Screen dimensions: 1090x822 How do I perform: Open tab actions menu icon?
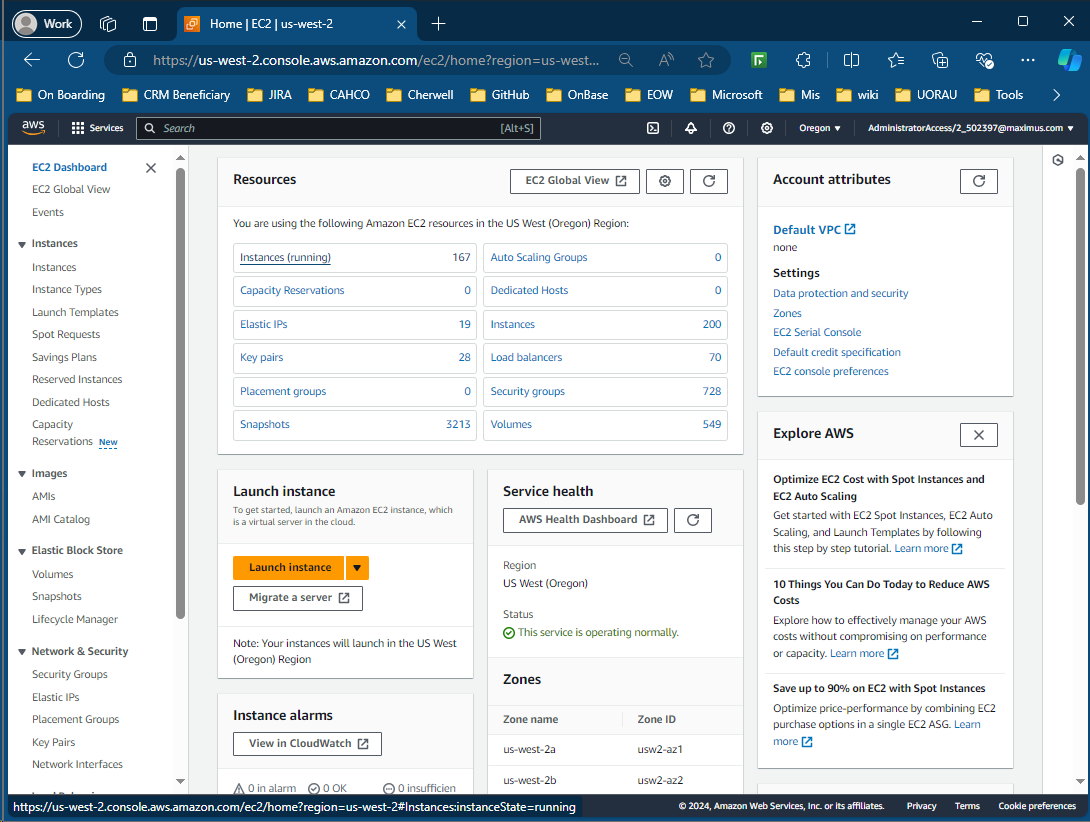[x=149, y=24]
